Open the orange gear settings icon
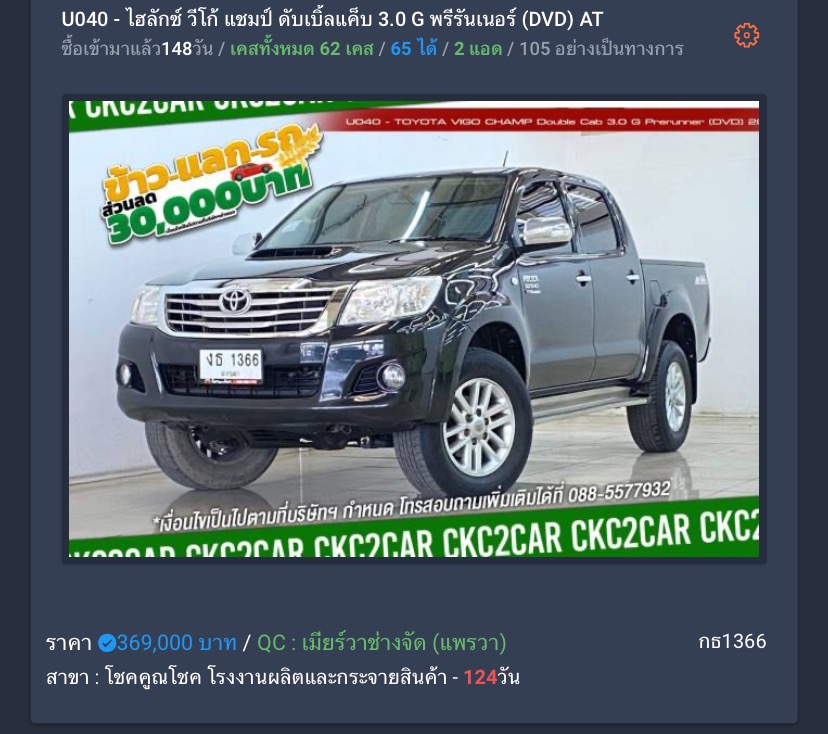828x734 pixels. click(x=746, y=35)
